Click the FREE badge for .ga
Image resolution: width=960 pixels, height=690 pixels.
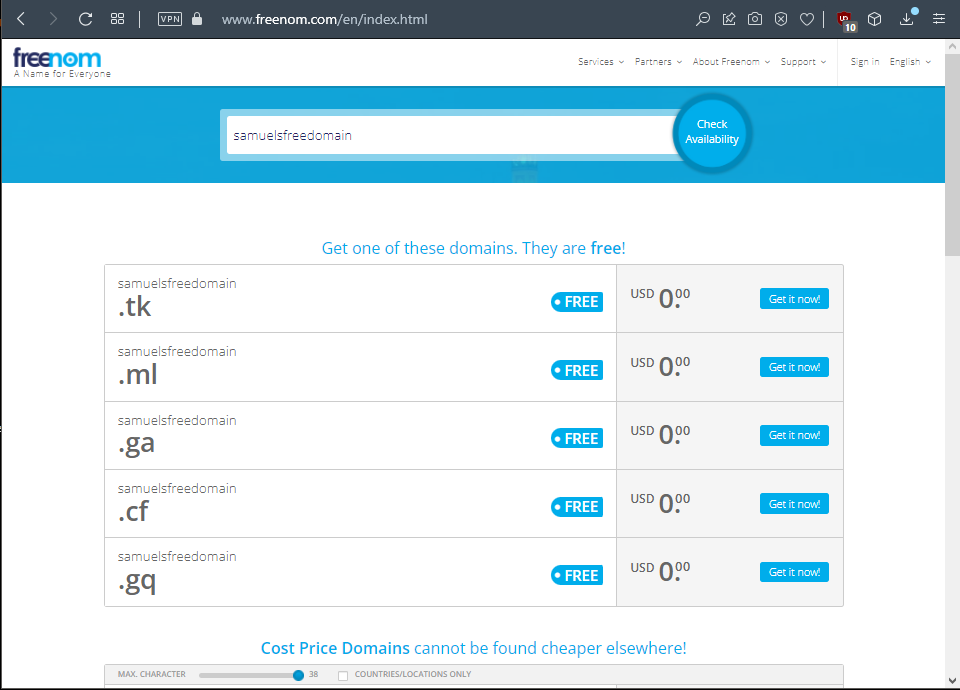pos(577,438)
